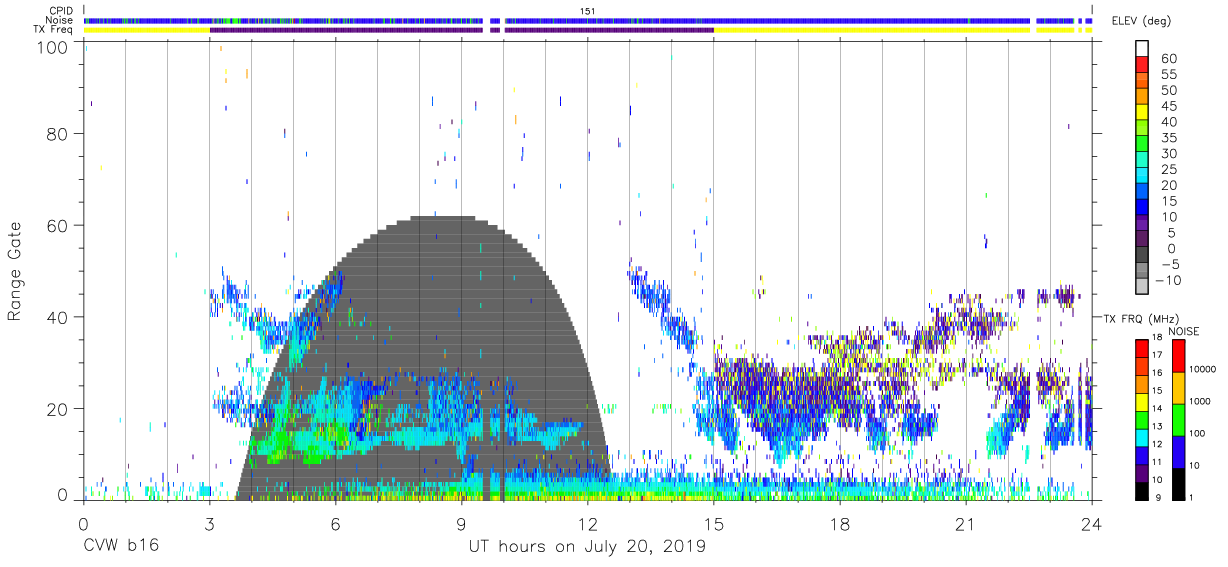Click the 3 tick on the UT hours axis
This screenshot has height=567, width=1228.
209,524
